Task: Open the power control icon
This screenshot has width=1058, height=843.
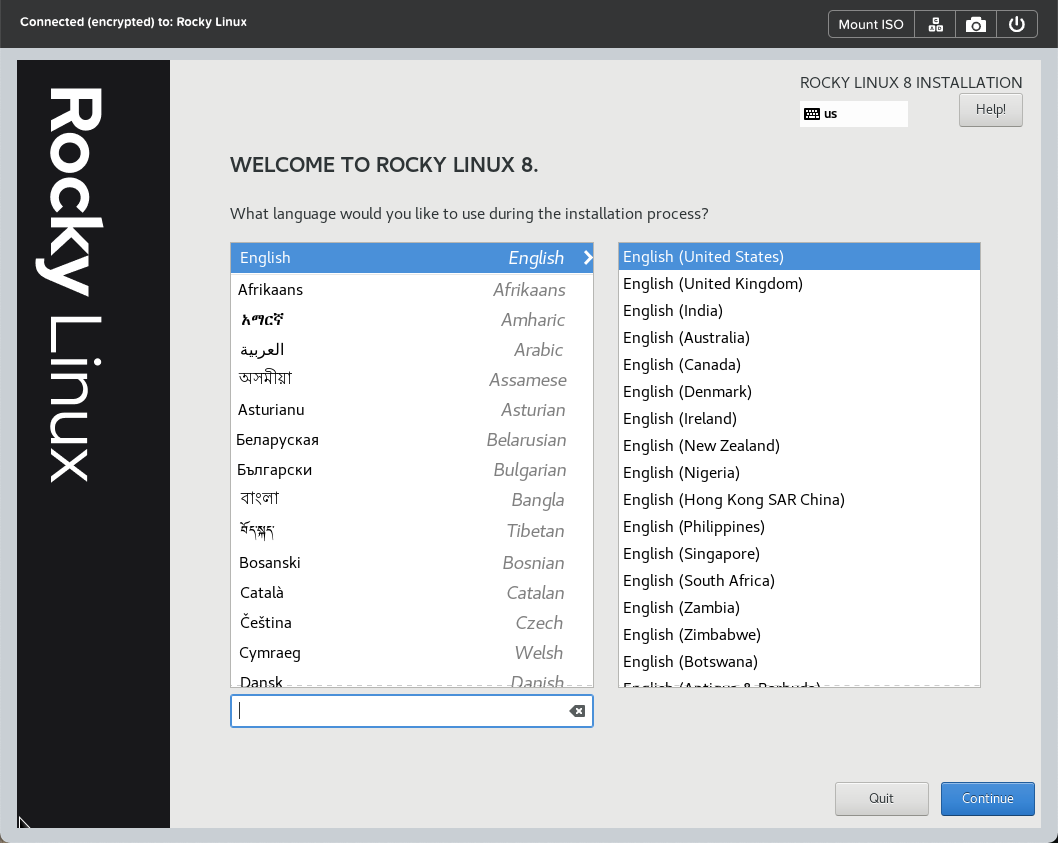Action: point(1016,23)
